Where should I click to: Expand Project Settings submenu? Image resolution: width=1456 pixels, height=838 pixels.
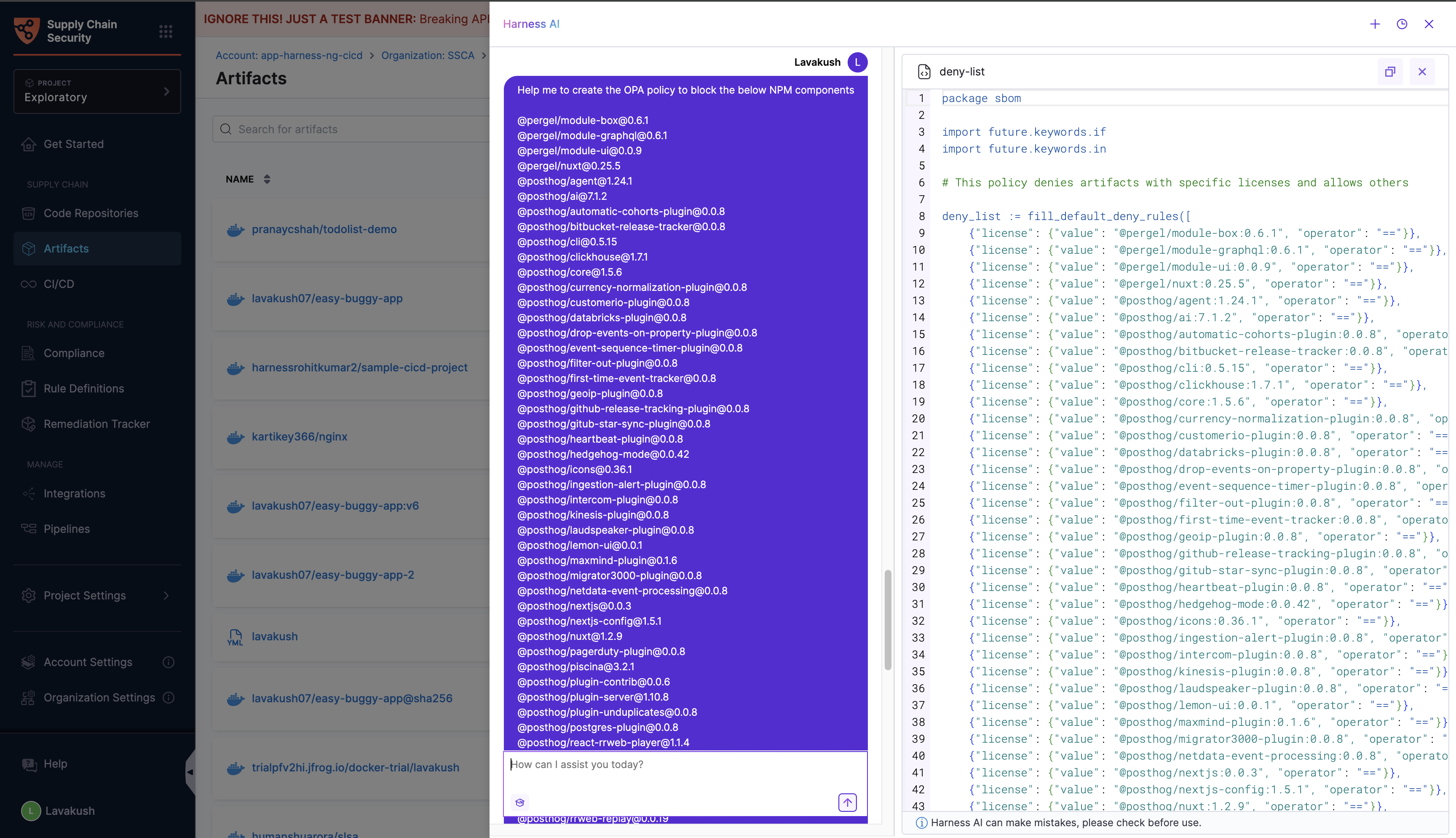click(x=166, y=596)
